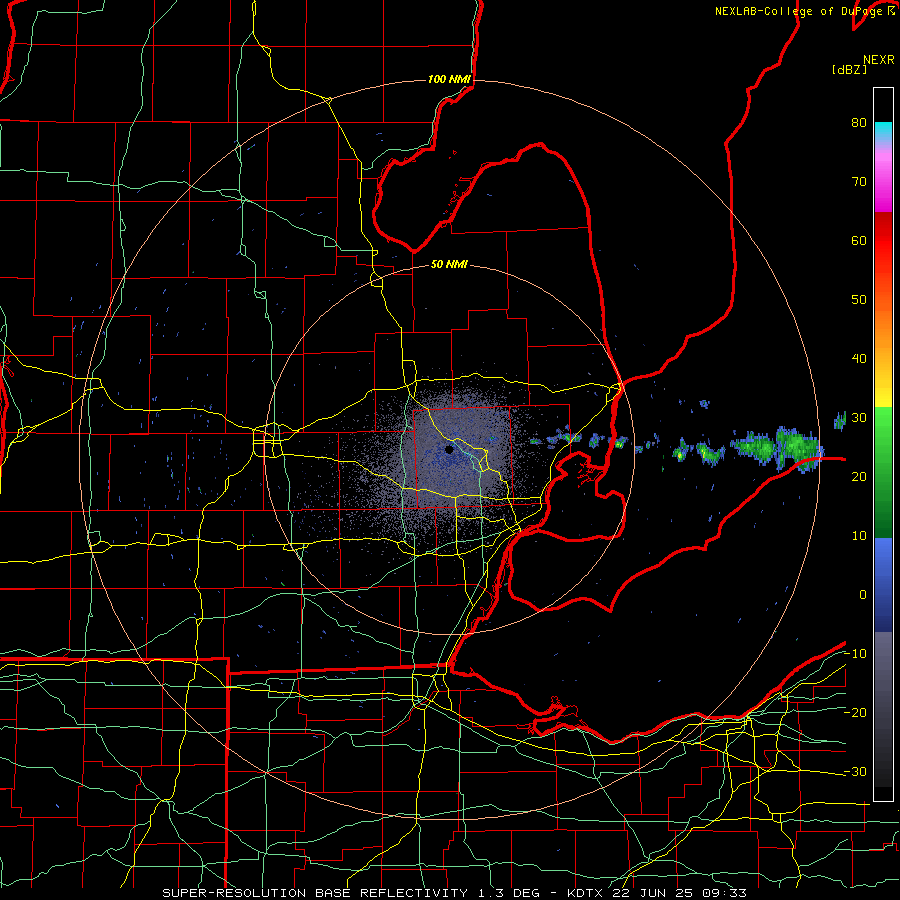Image resolution: width=900 pixels, height=900 pixels.
Task: Click the KDTX station ID in the caption
Action: tap(586, 893)
